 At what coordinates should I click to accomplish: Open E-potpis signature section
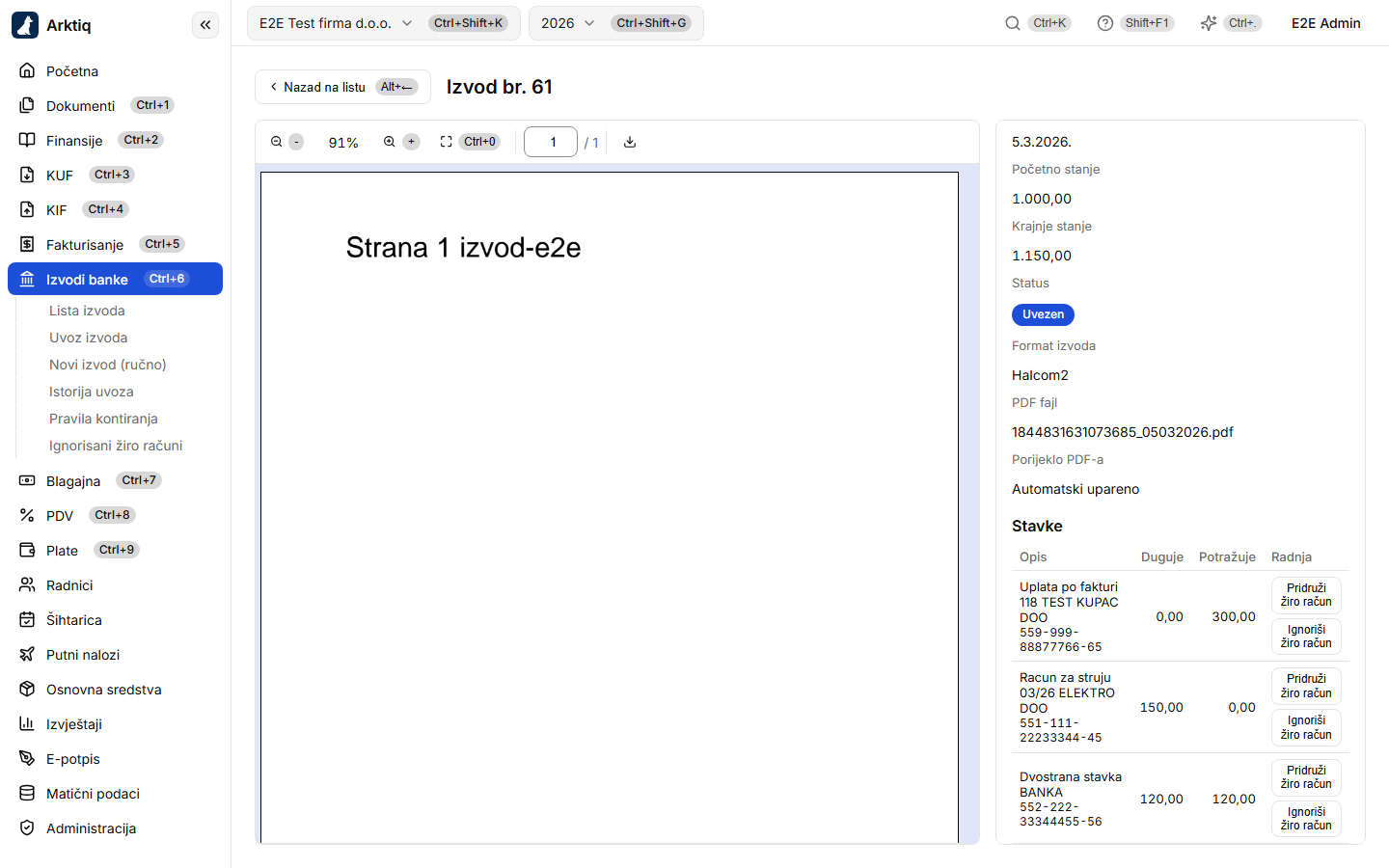click(115, 758)
